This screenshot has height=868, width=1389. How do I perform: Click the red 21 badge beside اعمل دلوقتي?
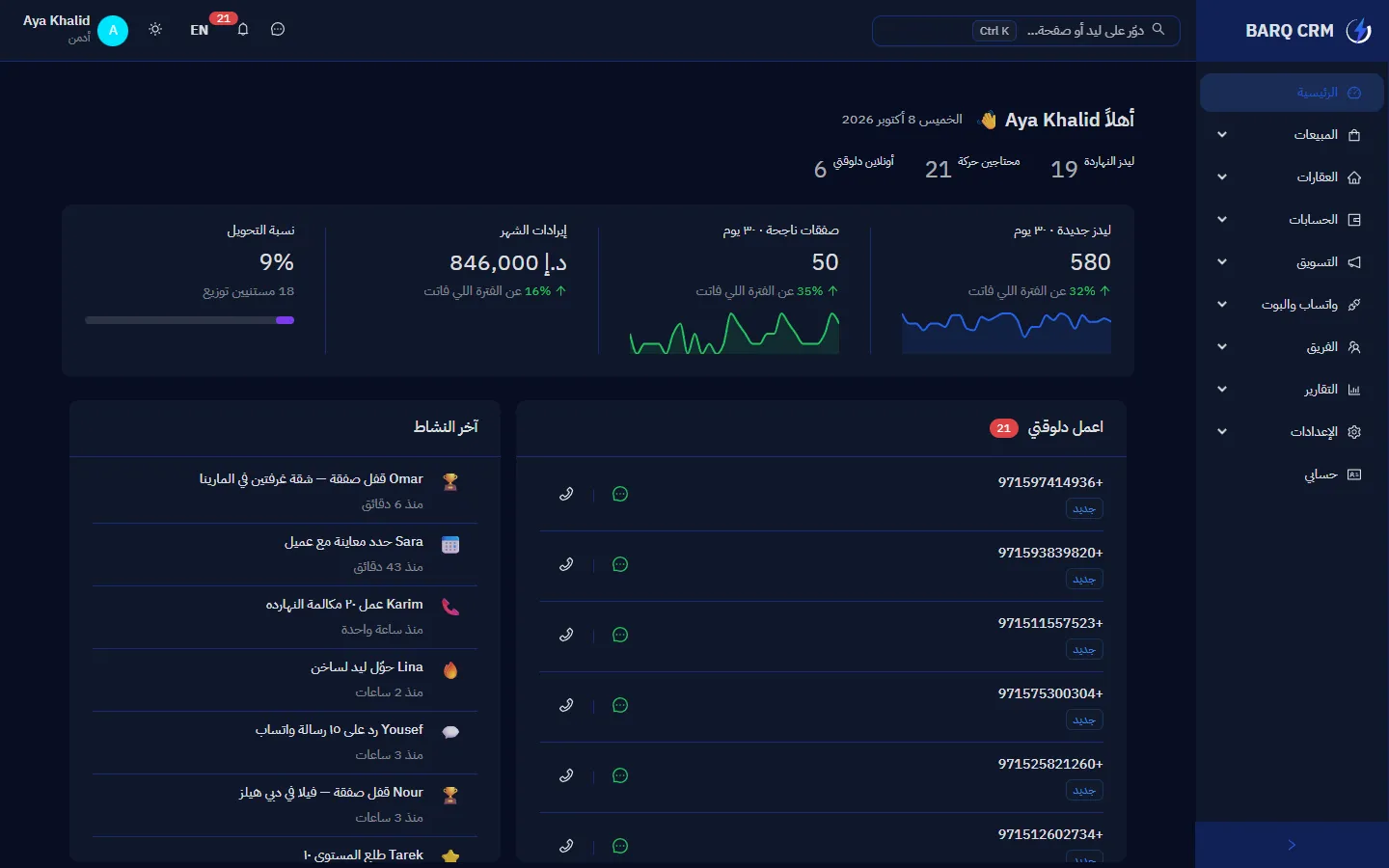pos(1004,428)
